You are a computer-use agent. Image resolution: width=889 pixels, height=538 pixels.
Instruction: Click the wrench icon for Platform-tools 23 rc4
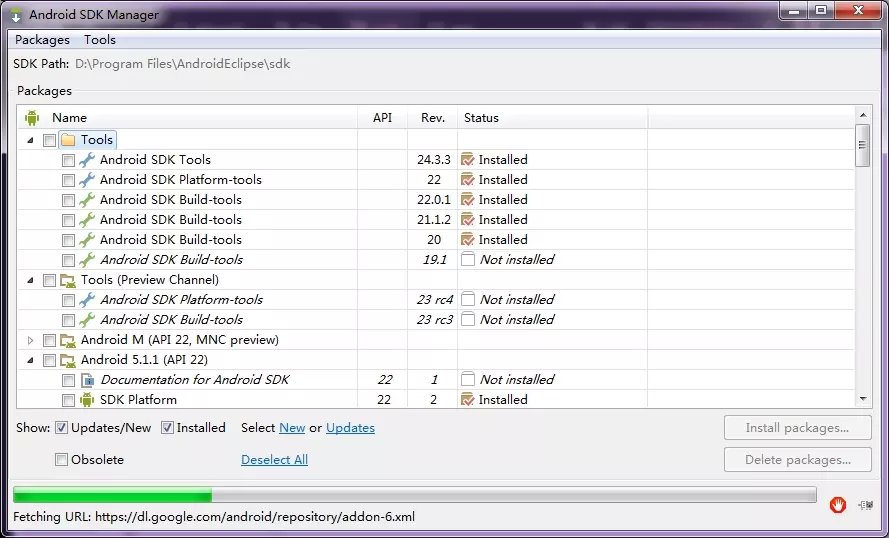(x=87, y=299)
